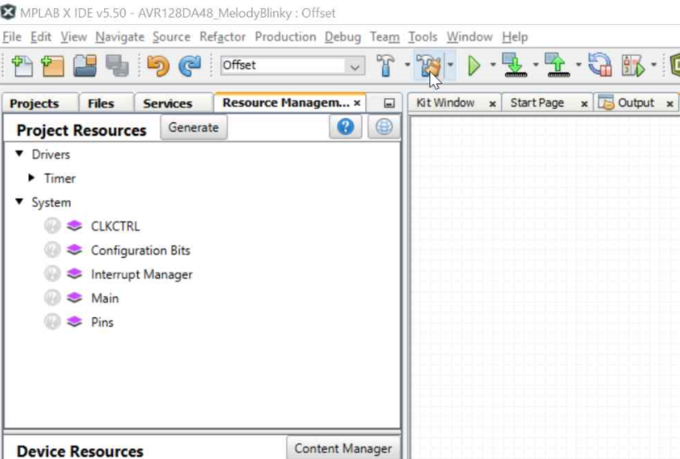680x459 pixels.
Task: Click the Run Project green play icon
Action: [x=474, y=66]
